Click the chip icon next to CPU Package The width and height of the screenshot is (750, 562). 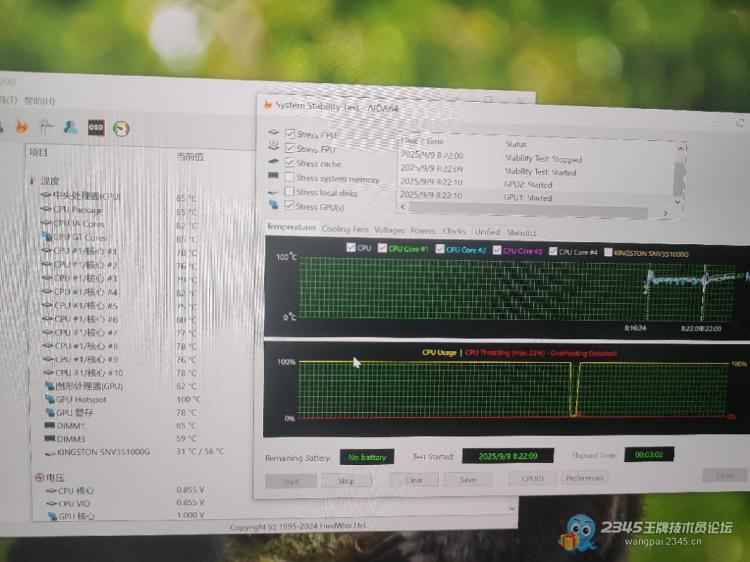pos(46,209)
